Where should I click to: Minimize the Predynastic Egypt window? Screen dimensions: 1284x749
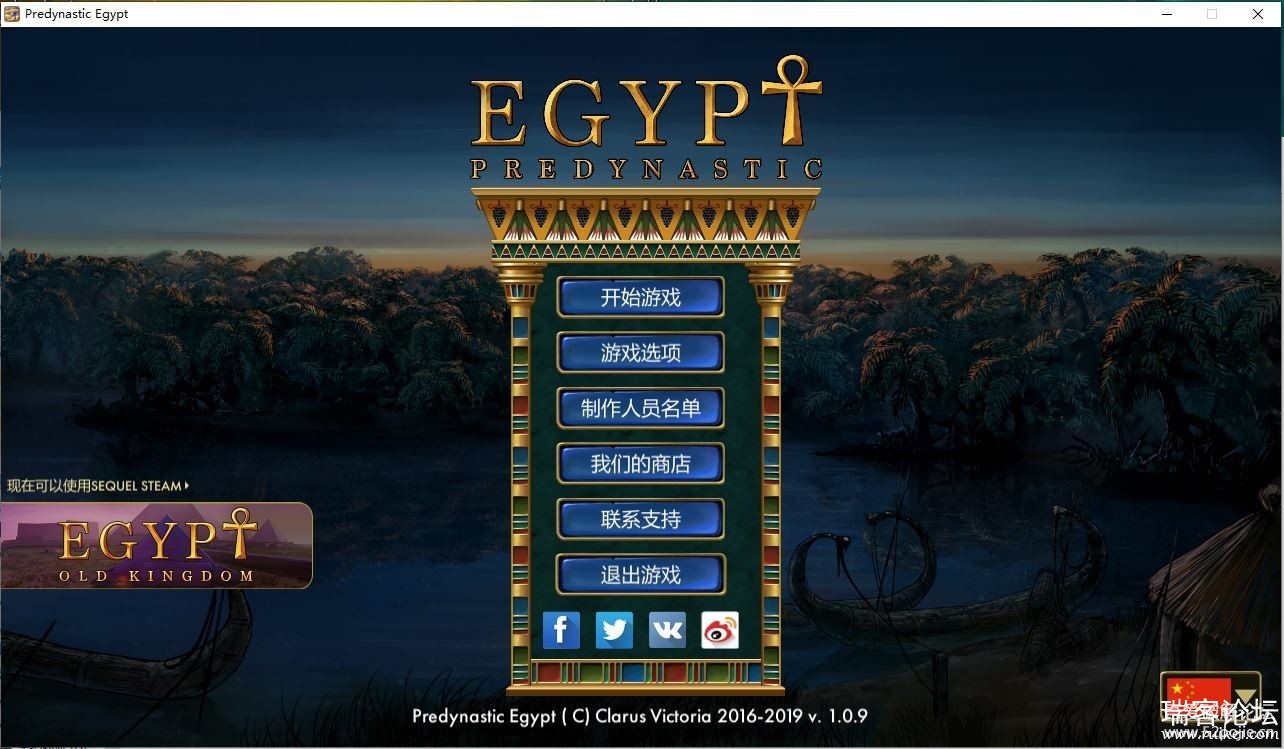[x=1166, y=14]
